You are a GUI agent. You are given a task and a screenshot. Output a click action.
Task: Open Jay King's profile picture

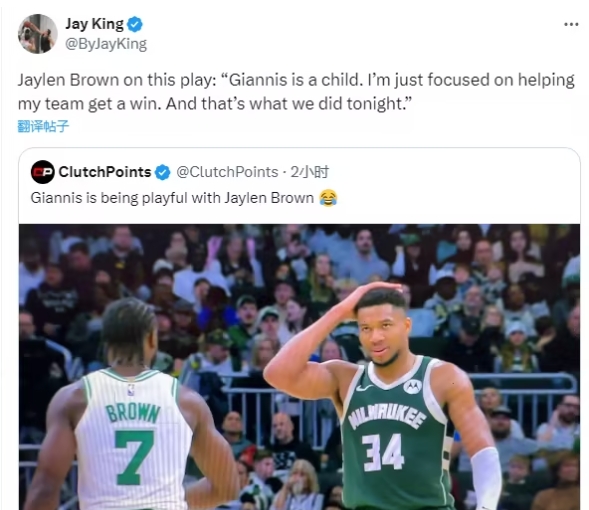(38, 34)
